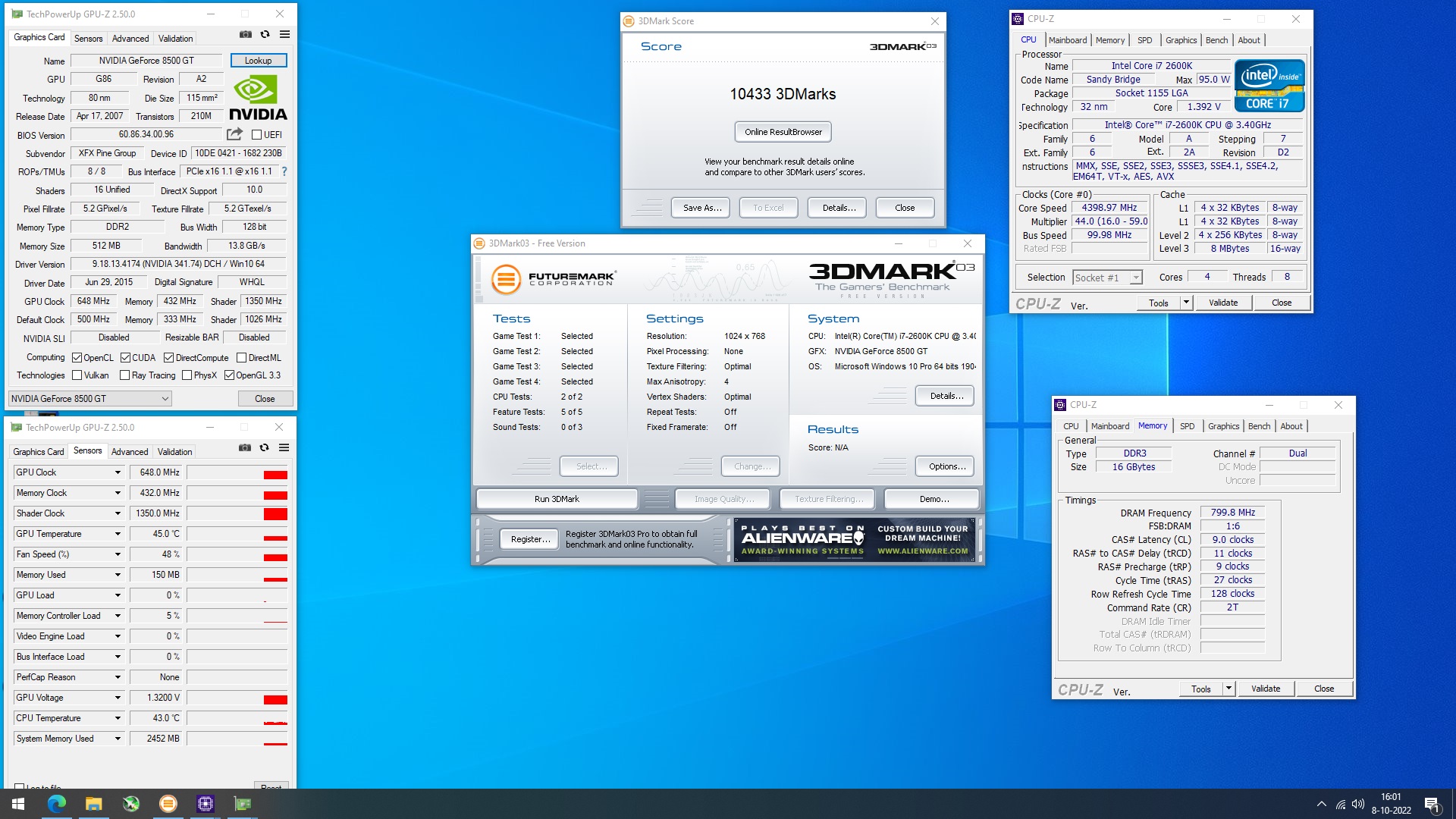The image size is (1456, 819).
Task: Click the GPU Clock red sensor graph
Action: [237, 473]
